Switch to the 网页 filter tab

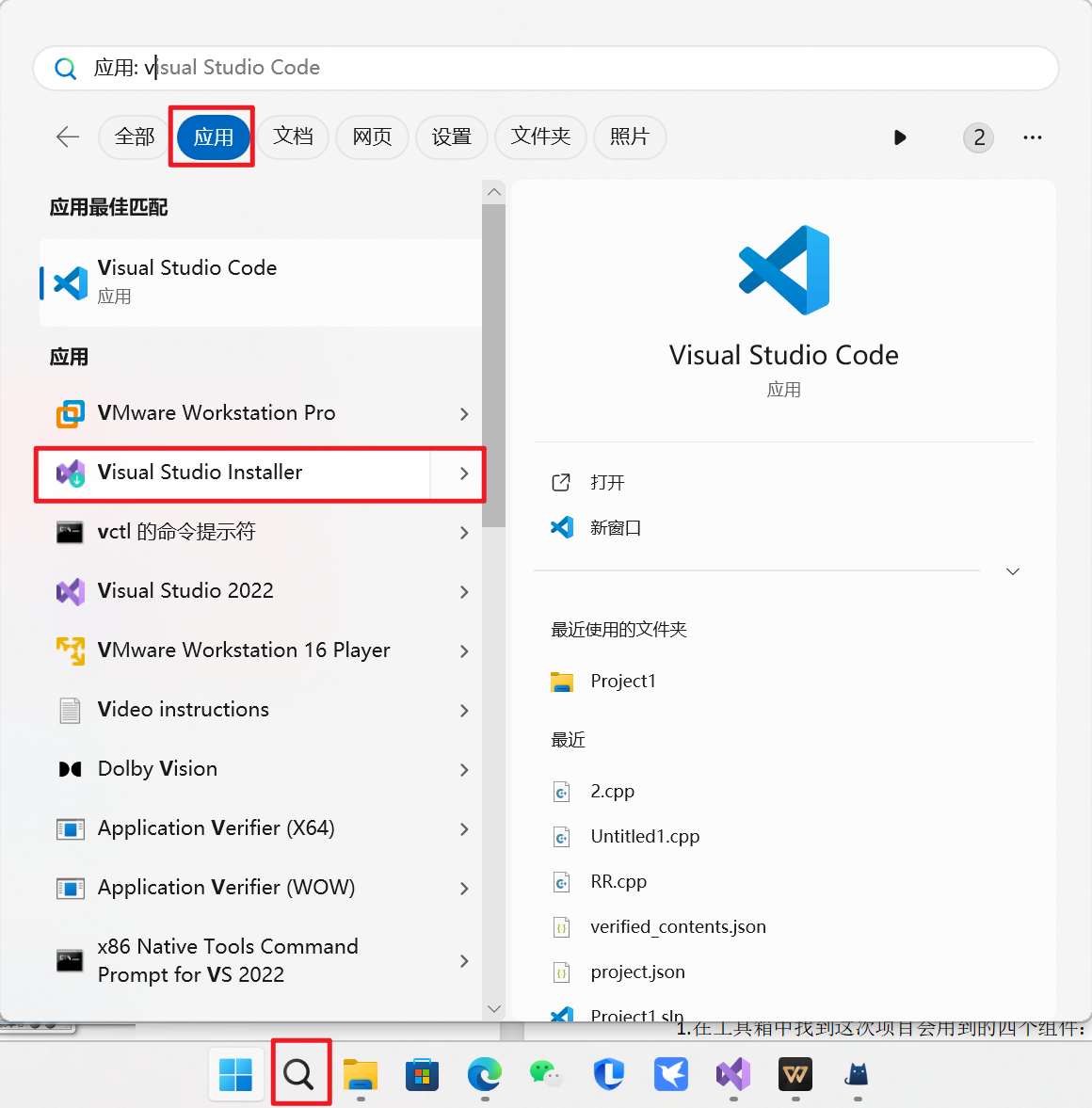pyautogui.click(x=372, y=136)
